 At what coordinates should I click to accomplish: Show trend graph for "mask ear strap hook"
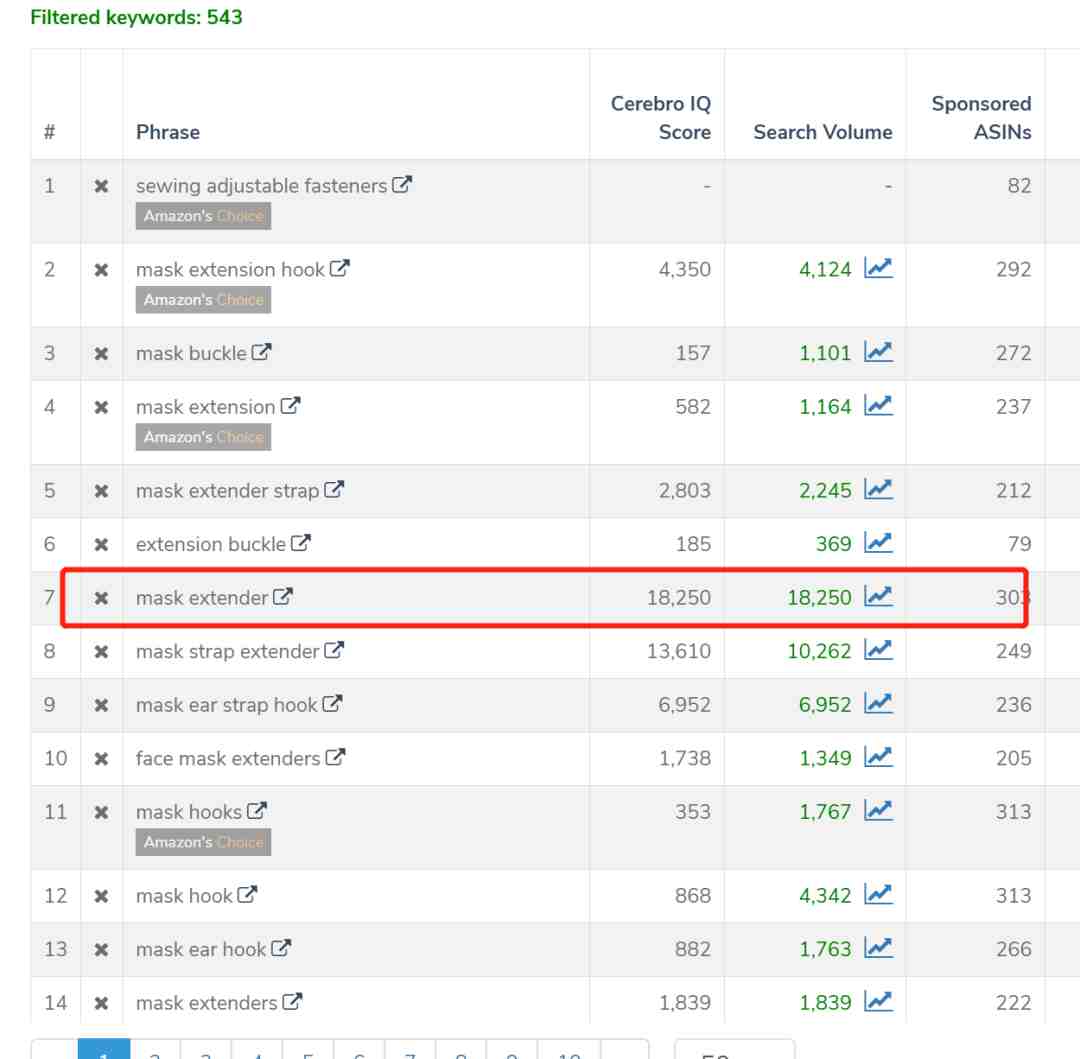[878, 704]
